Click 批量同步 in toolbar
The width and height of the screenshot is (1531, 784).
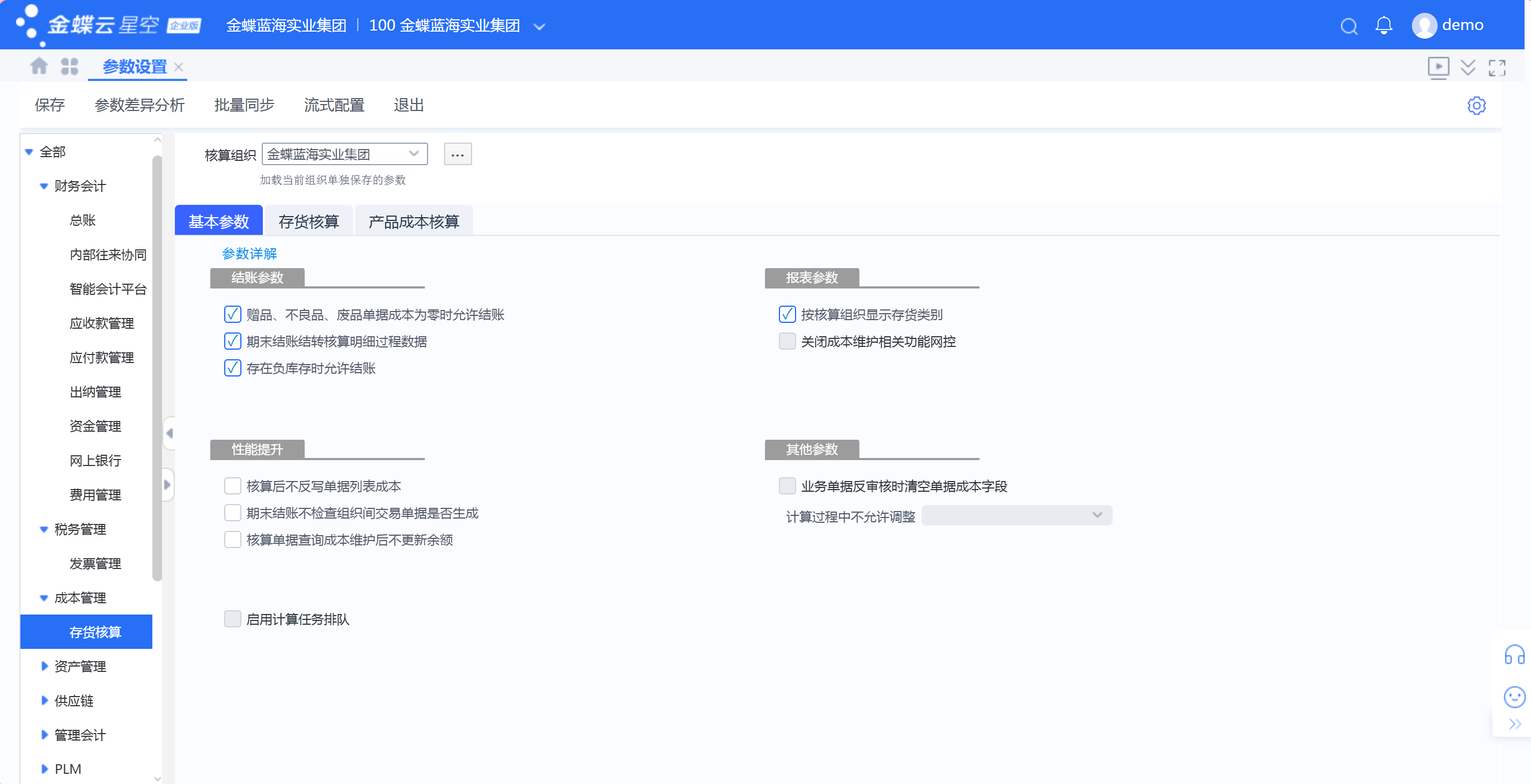tap(244, 105)
